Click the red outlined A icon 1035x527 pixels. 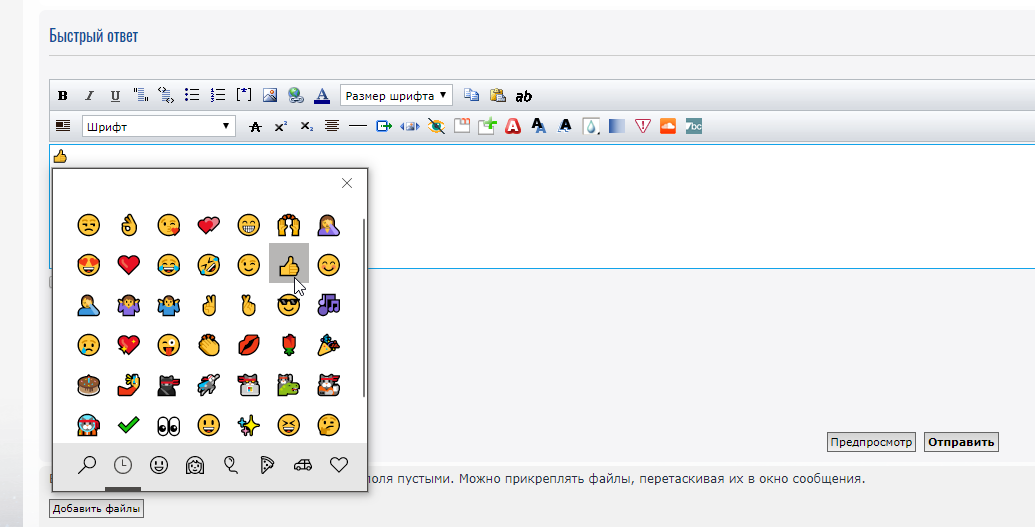pyautogui.click(x=513, y=125)
